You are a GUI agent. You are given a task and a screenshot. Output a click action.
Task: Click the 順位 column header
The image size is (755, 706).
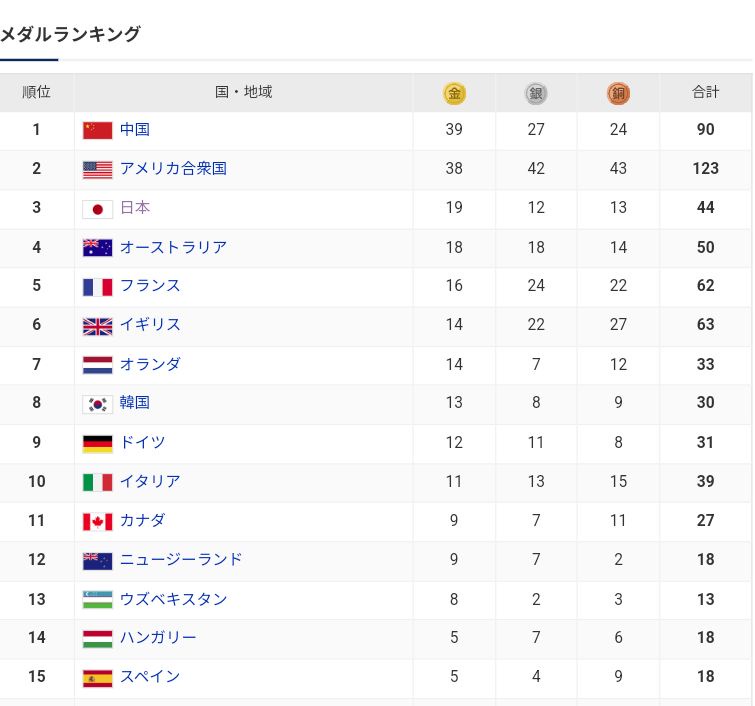pyautogui.click(x=37, y=92)
